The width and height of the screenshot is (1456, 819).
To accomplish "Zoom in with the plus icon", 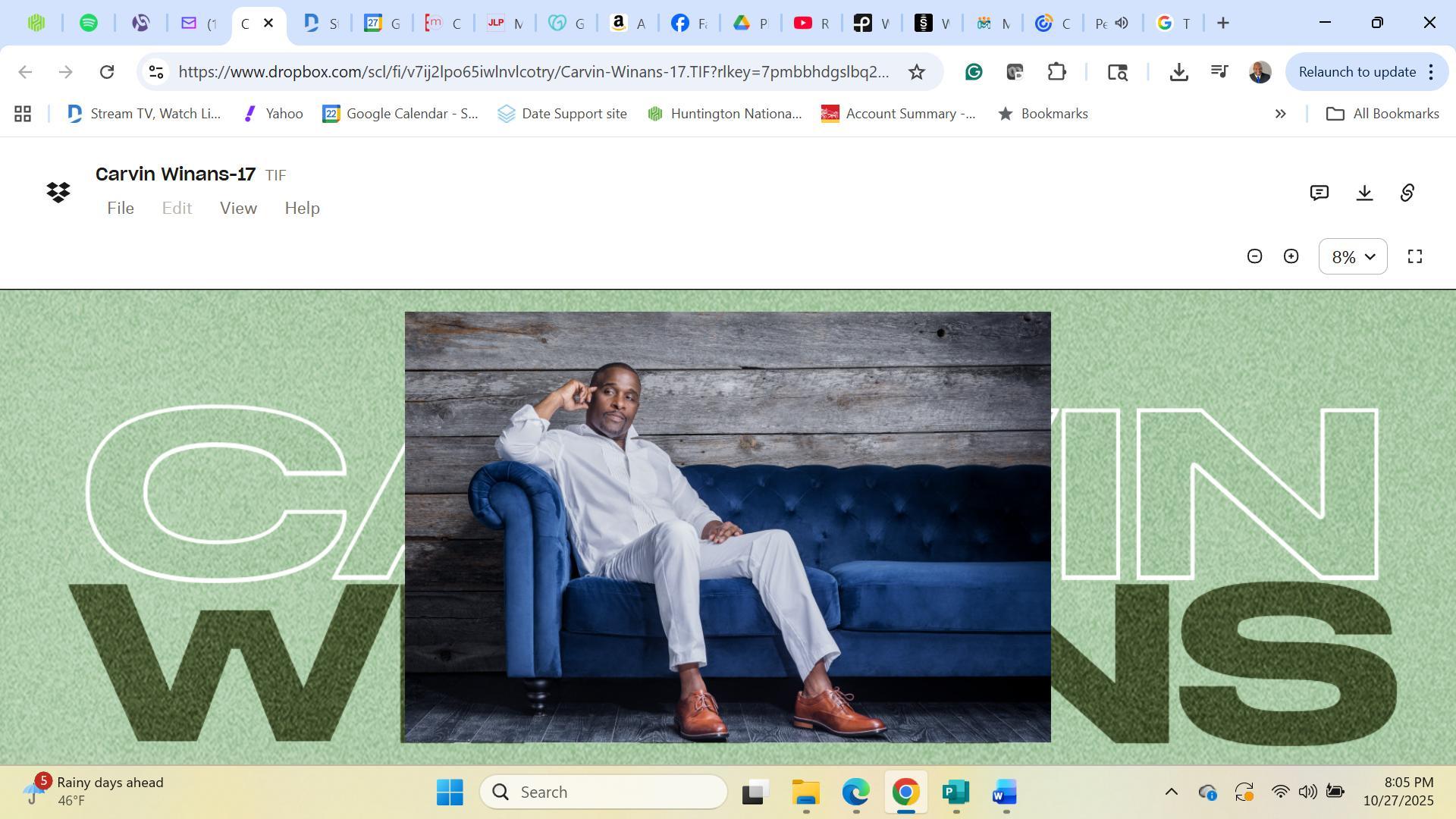I will (1291, 256).
